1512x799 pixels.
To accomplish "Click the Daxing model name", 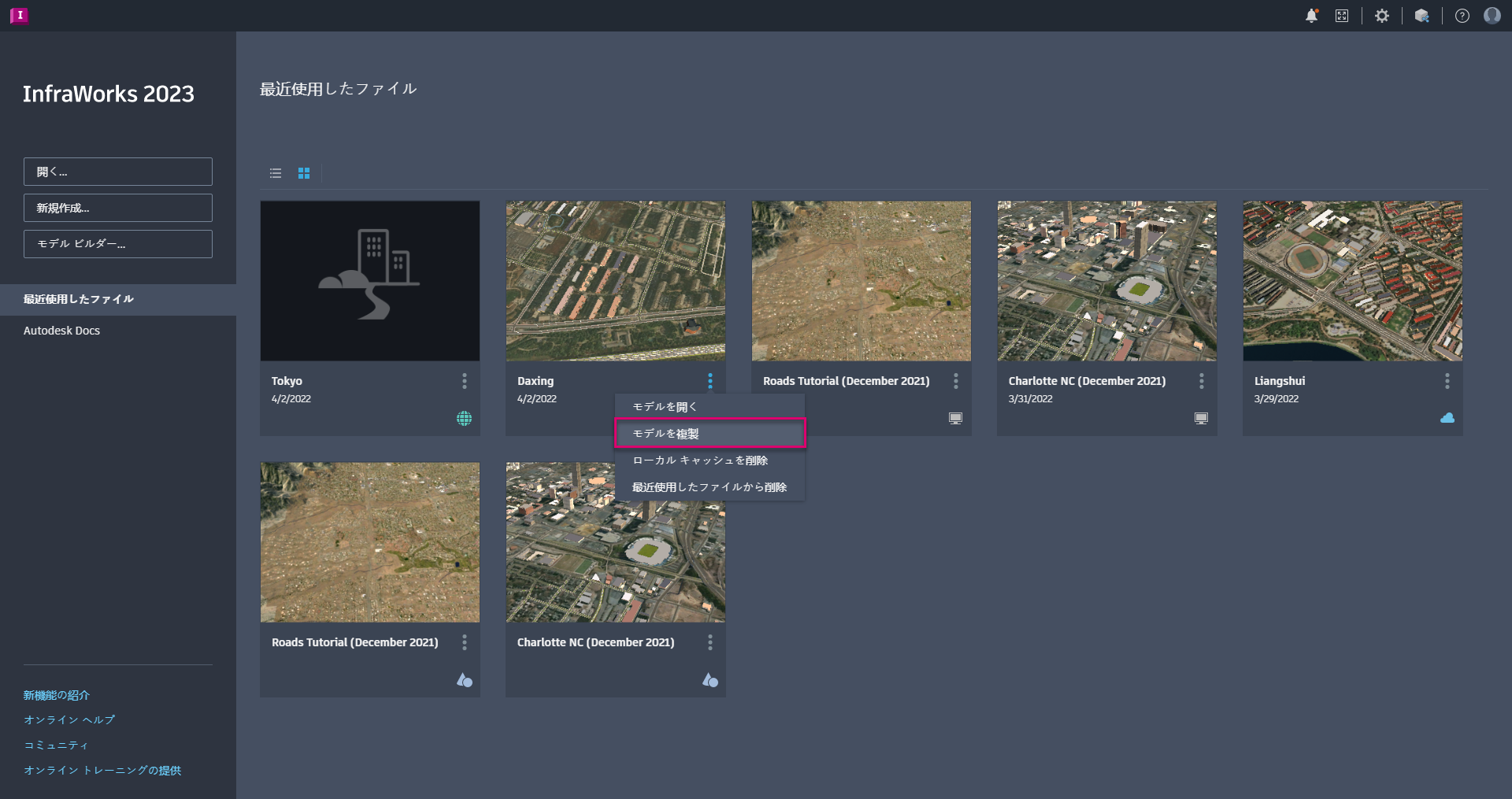I will [535, 381].
